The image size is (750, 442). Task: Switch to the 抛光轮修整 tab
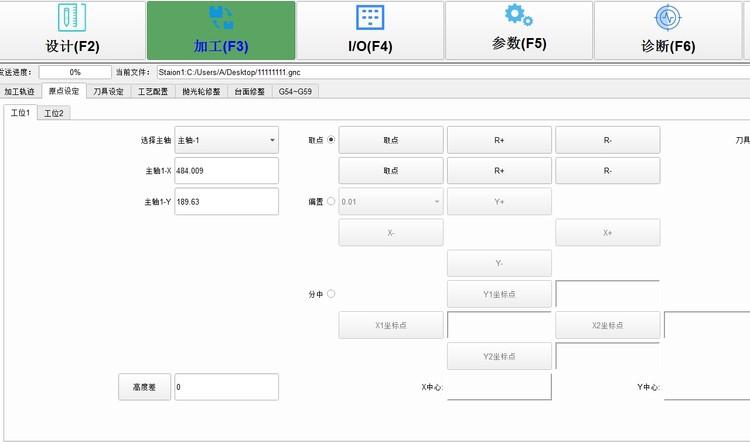point(201,91)
